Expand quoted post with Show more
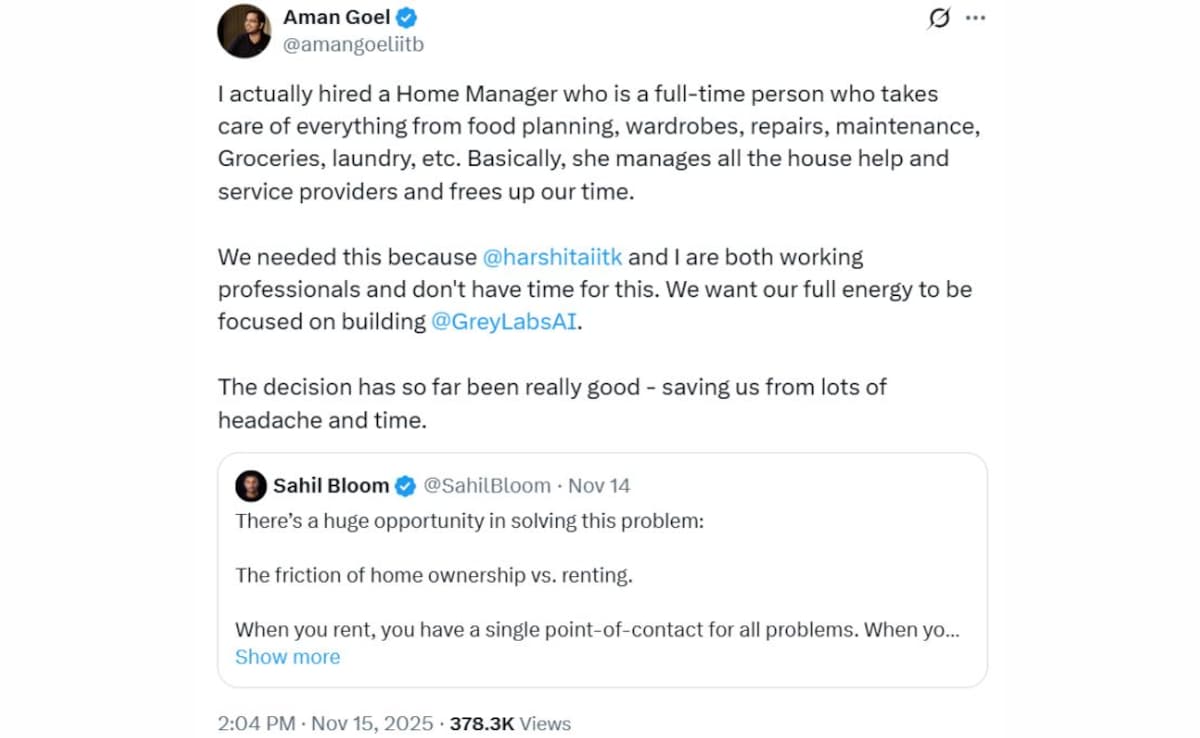Screen dimensions: 1200x738 pos(287,657)
